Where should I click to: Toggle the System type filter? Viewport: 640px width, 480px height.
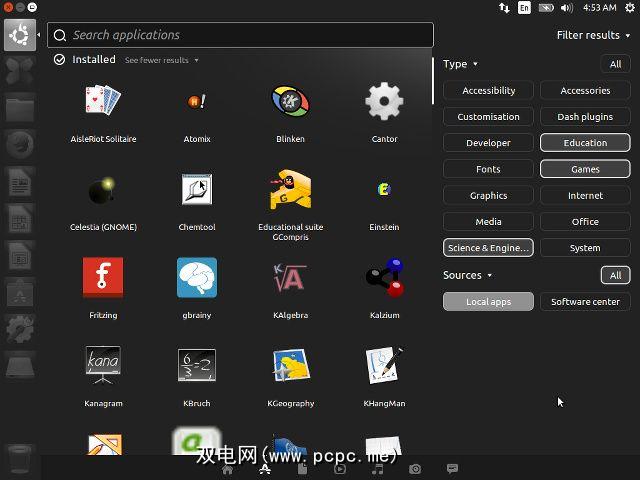pyautogui.click(x=585, y=248)
